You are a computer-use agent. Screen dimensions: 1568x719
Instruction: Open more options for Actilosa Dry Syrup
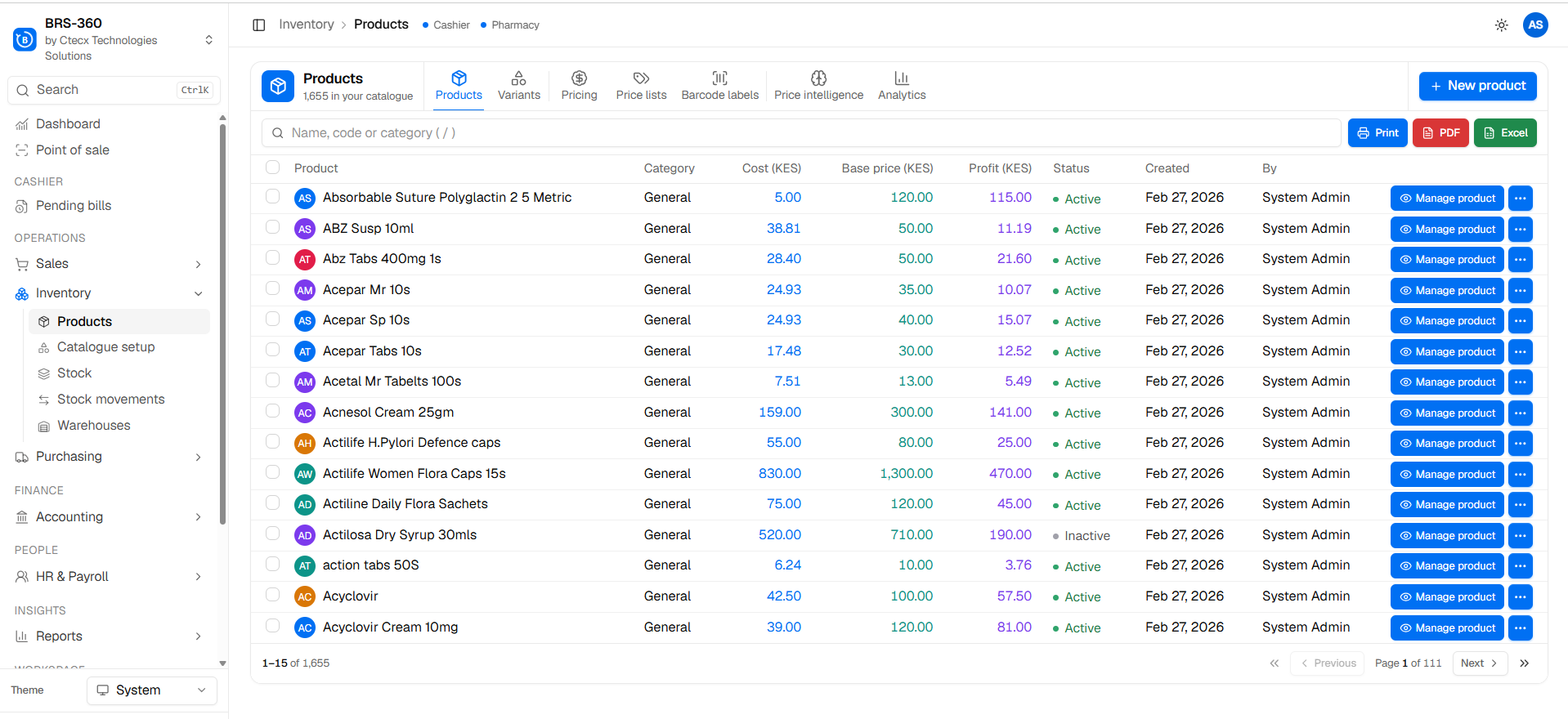[x=1521, y=536]
